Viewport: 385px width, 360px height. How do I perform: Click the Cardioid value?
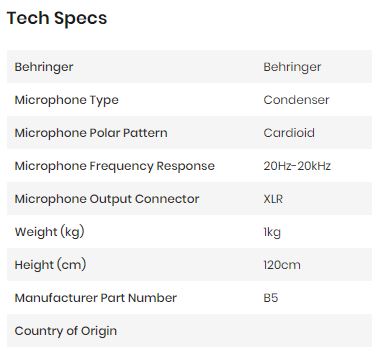(289, 133)
